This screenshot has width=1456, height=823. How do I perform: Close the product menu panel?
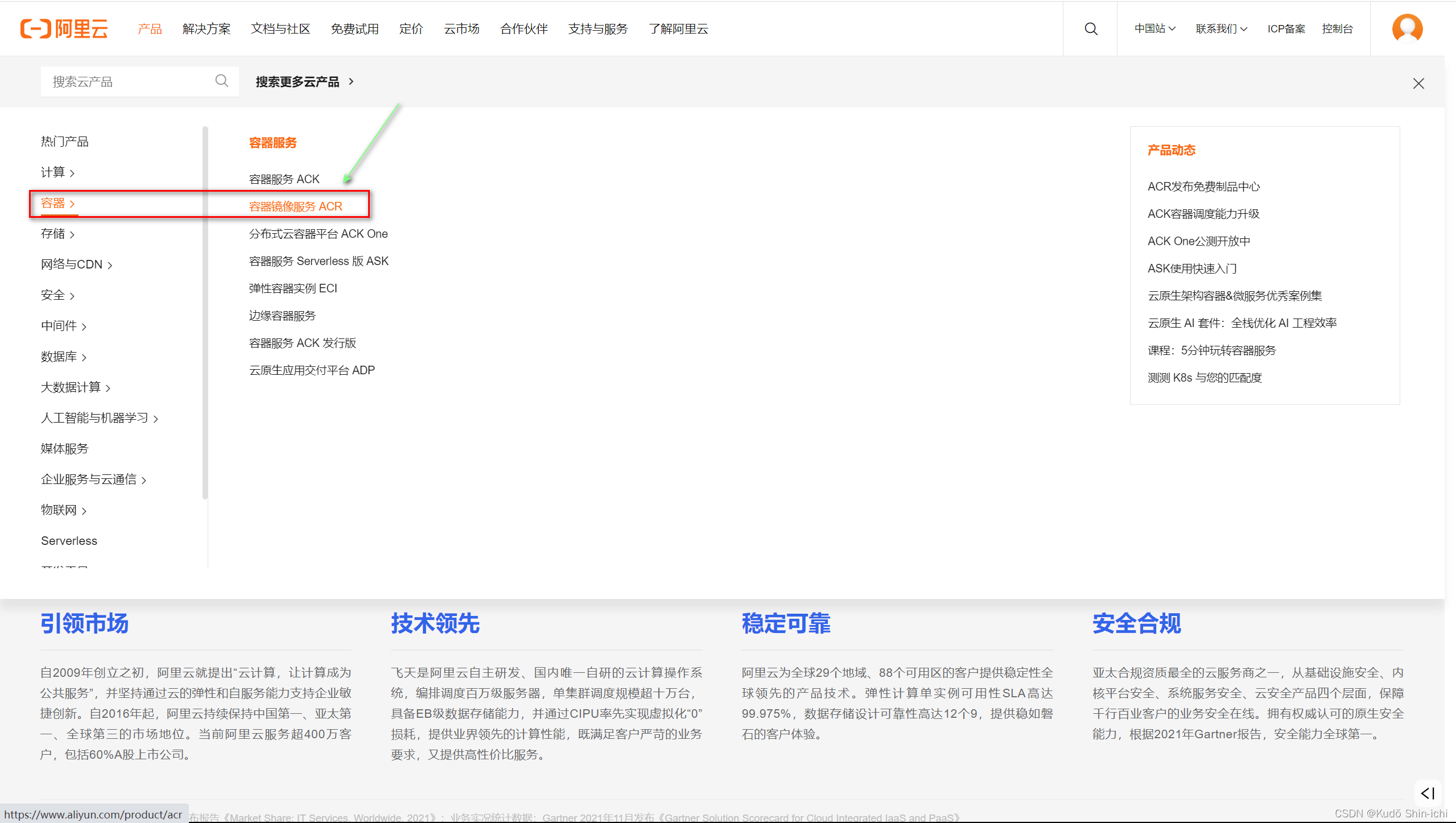pos(1418,84)
